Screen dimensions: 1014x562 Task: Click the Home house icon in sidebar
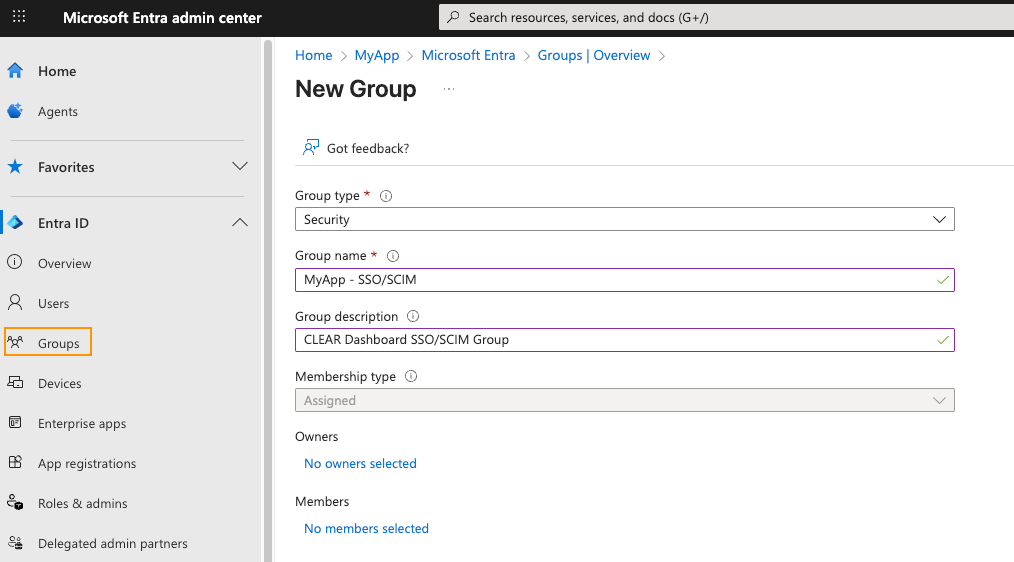pos(15,70)
